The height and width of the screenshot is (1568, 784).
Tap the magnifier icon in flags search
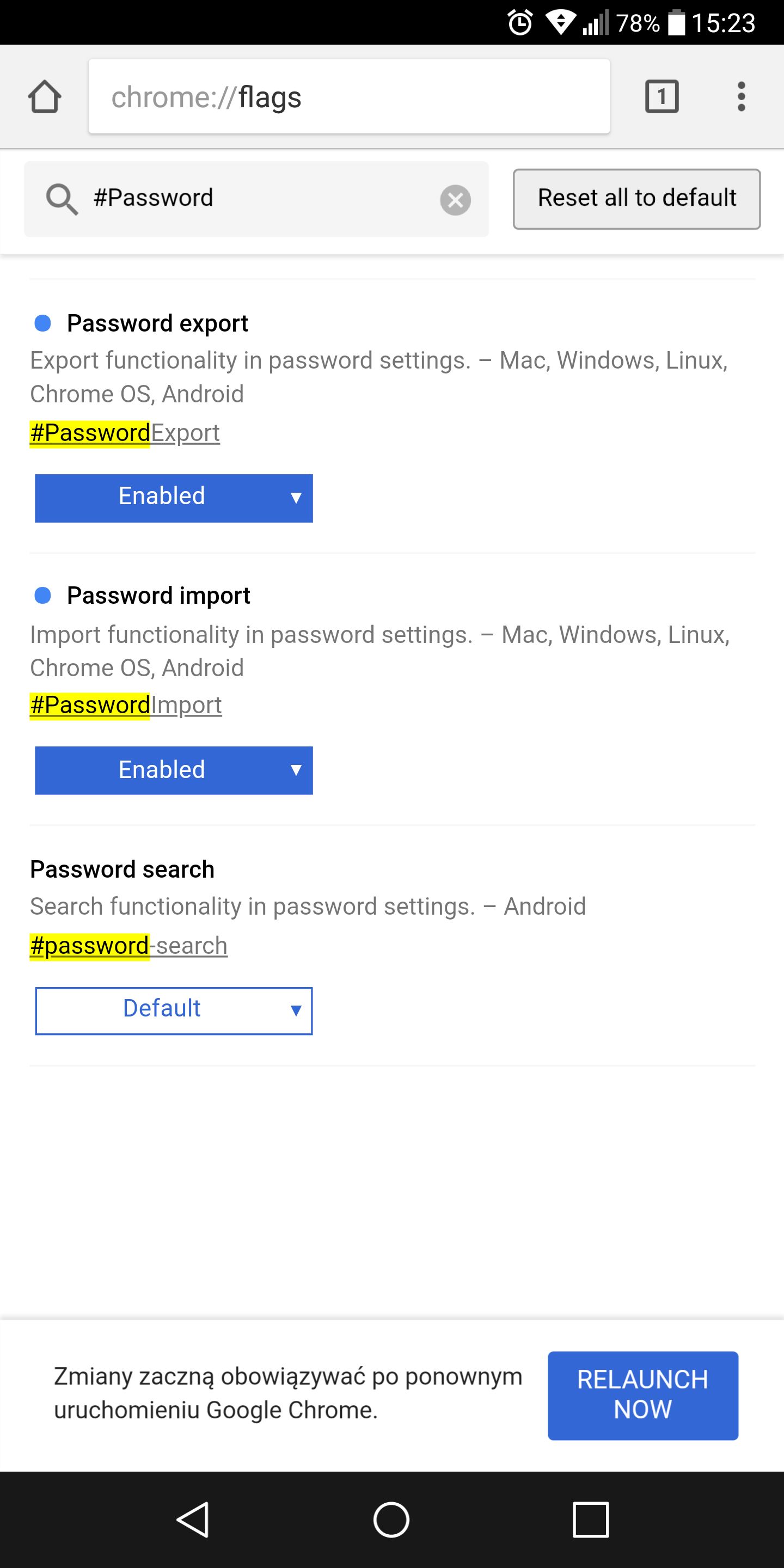[62, 199]
